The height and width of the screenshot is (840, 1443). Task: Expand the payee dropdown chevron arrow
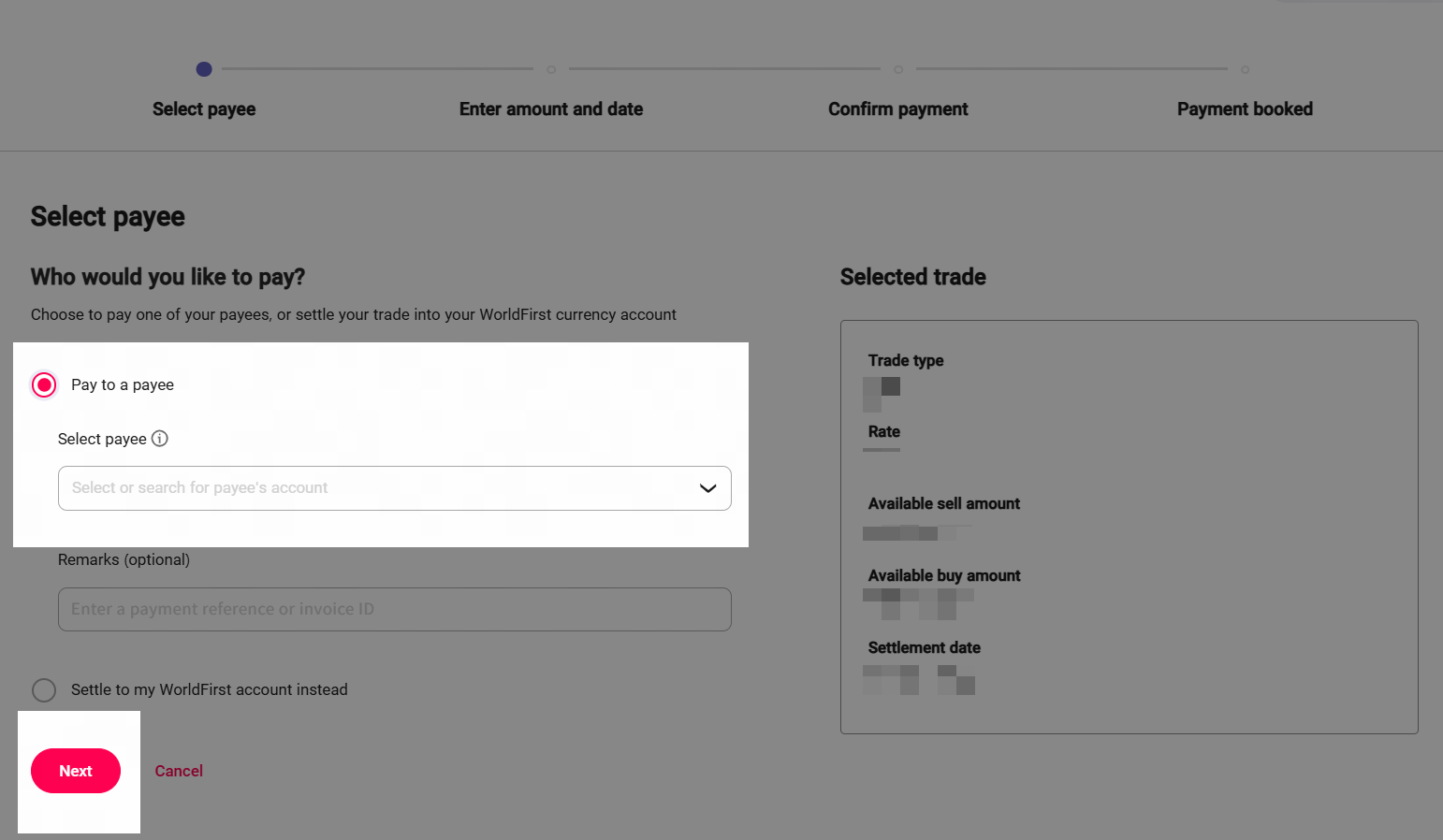tap(707, 488)
